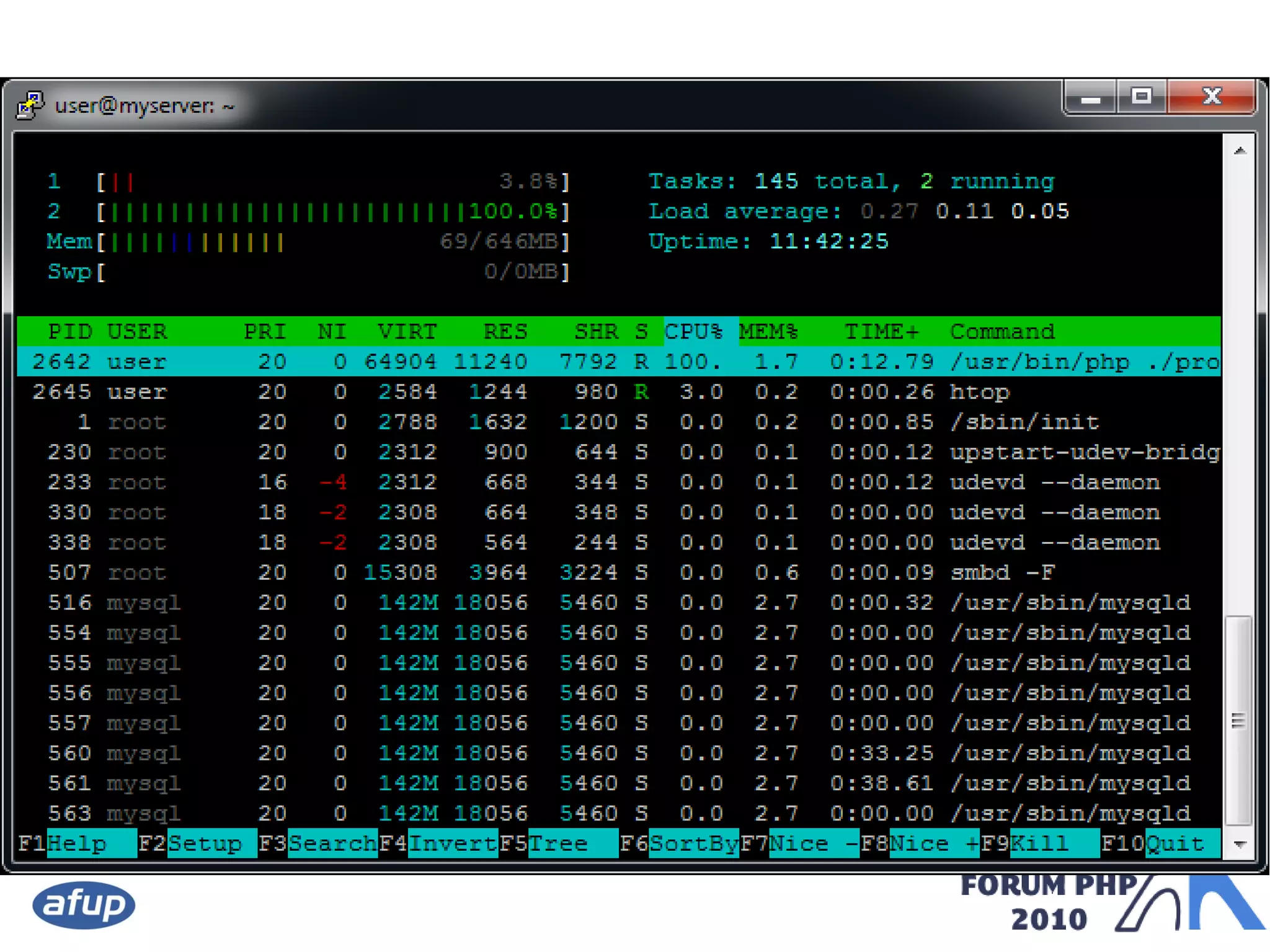Sort by the CPU% column header
1270x952 pixels.
click(x=693, y=332)
